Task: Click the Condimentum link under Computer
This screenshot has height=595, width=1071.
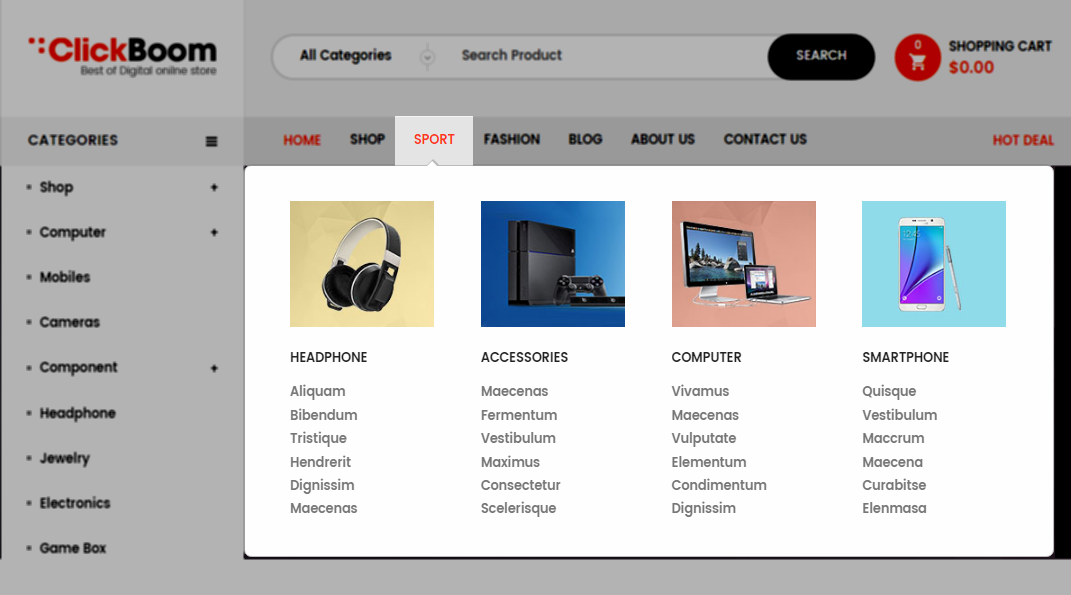Action: tap(719, 485)
